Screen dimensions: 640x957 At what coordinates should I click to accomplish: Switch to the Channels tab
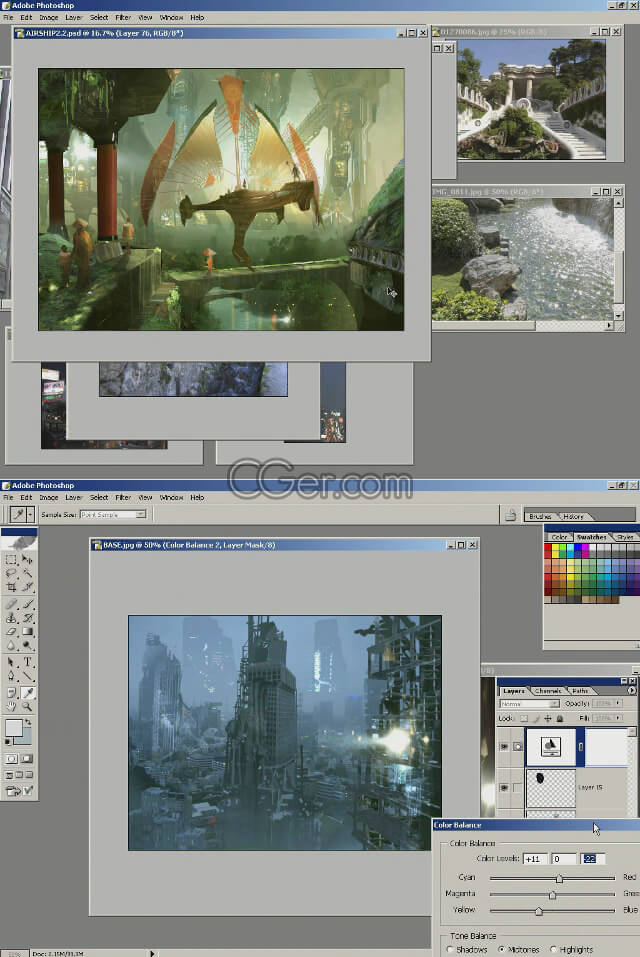(547, 690)
